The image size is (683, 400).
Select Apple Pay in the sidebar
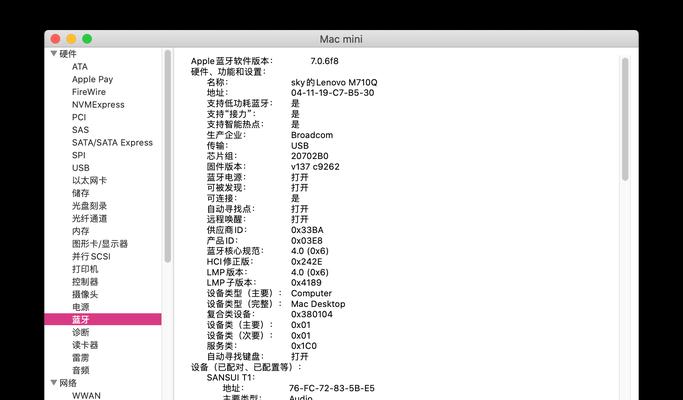(x=92, y=79)
